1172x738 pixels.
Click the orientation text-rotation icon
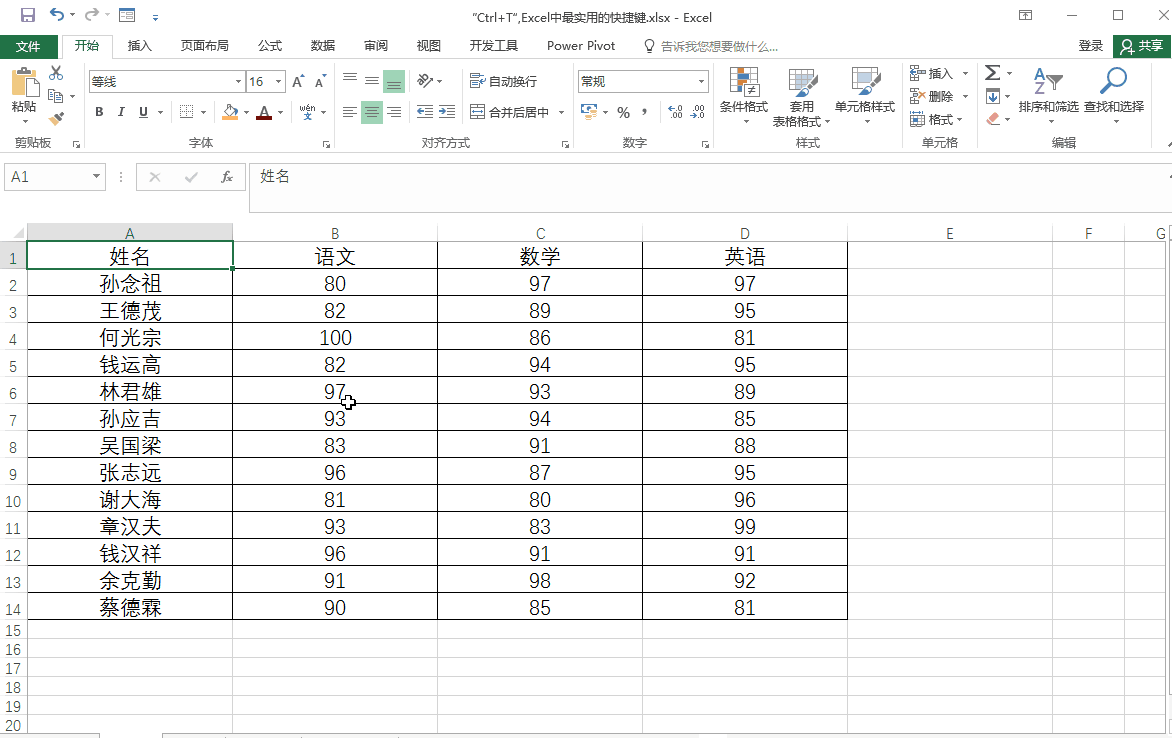click(x=425, y=81)
